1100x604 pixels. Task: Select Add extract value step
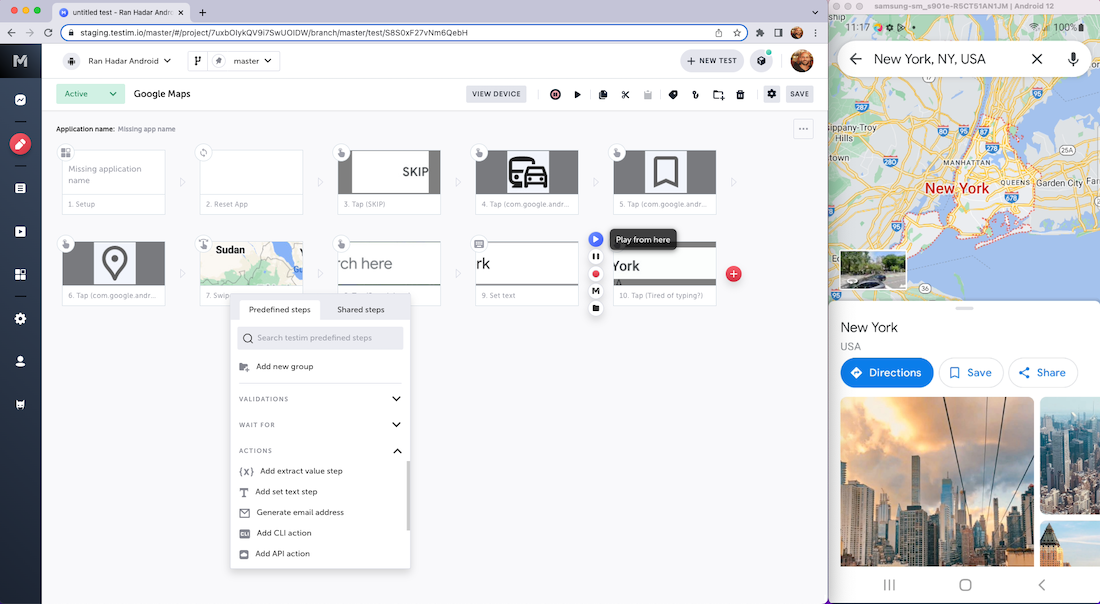click(x=301, y=471)
